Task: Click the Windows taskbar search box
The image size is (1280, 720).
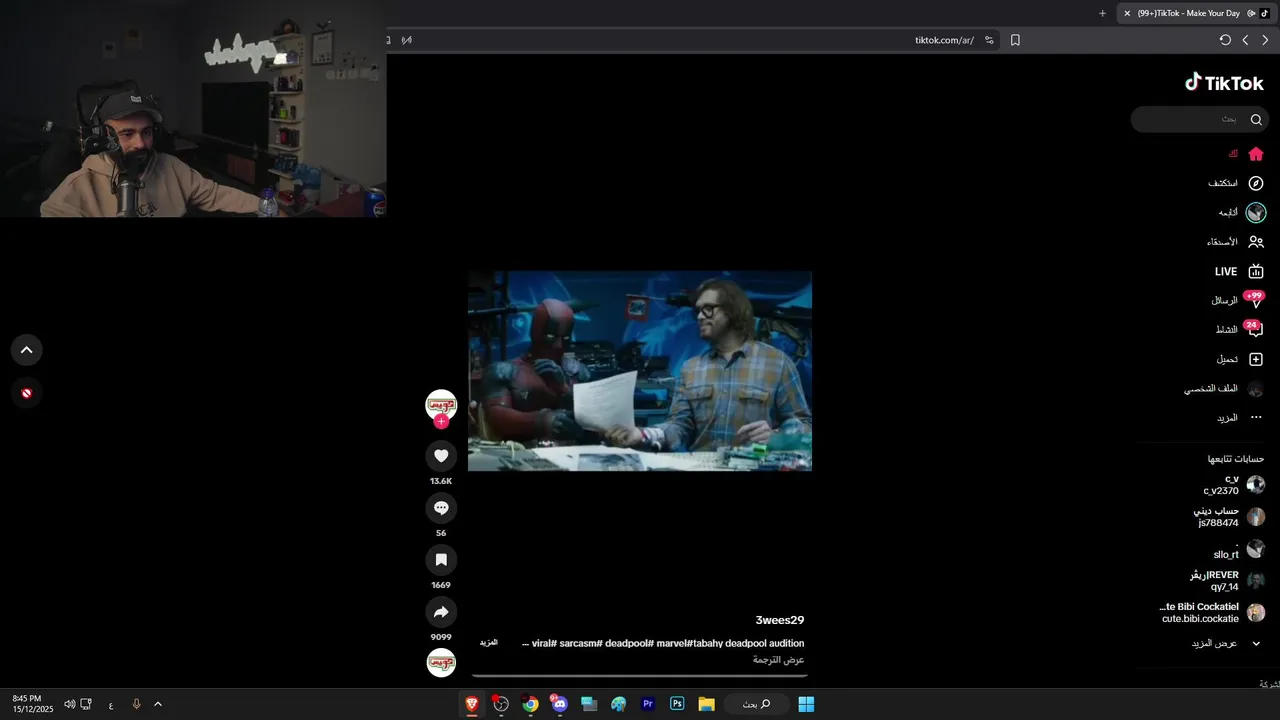Action: [757, 704]
